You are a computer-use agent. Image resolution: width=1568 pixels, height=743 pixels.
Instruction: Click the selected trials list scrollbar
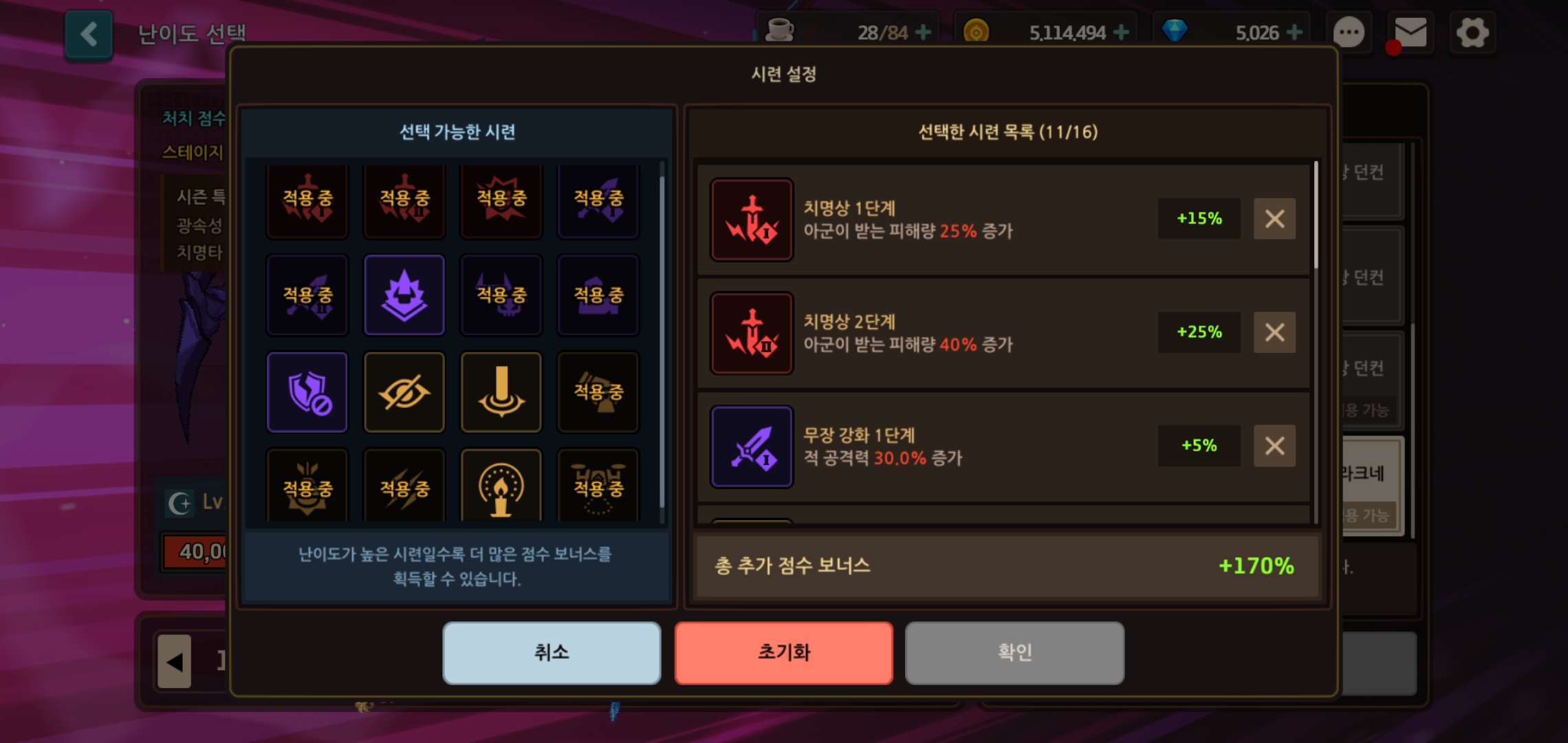tap(1316, 215)
